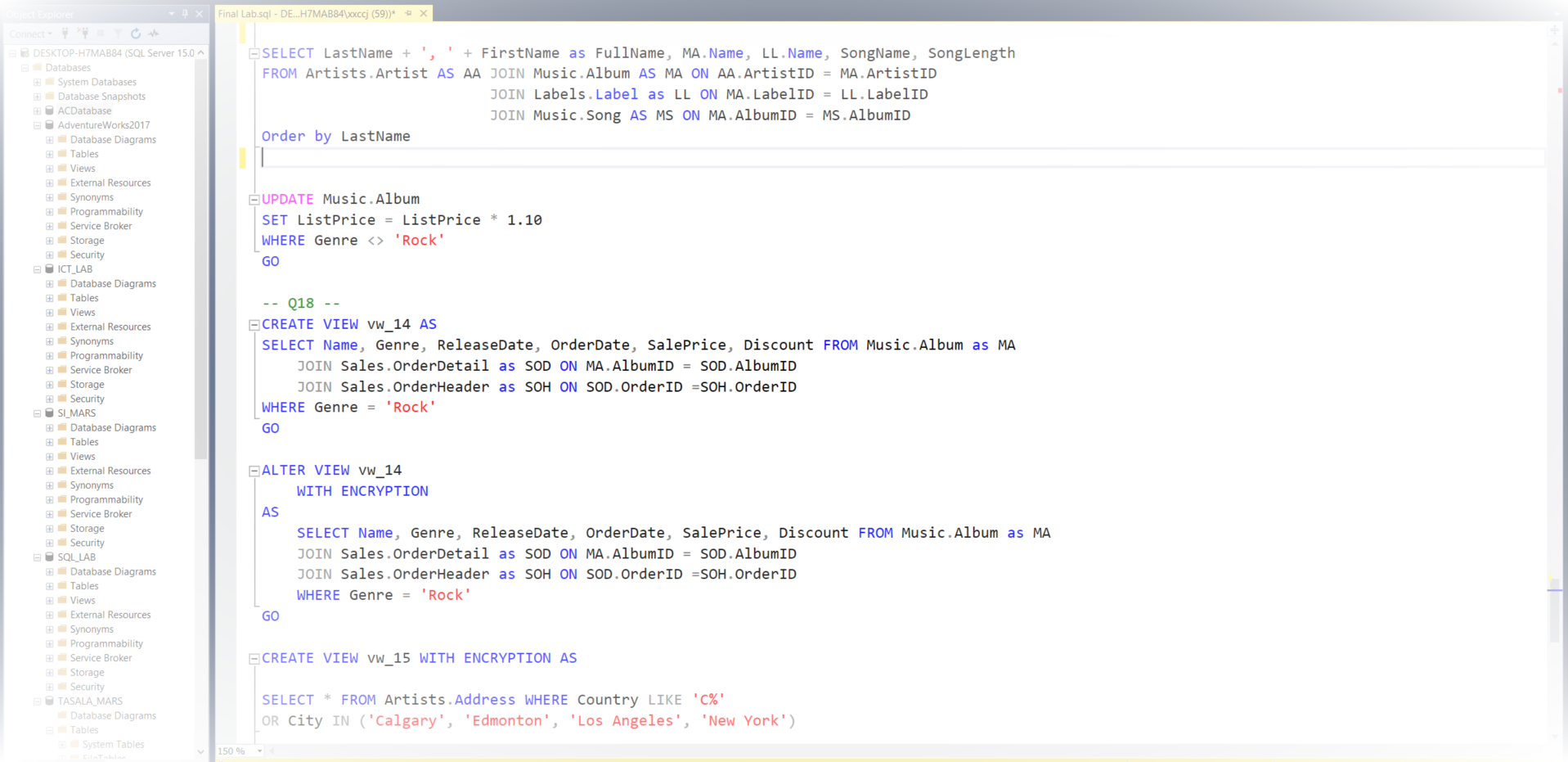Viewport: 1568px width, 762px height.
Task: Click the Object Explorer vertical scrollbar thumb
Action: pos(200,258)
